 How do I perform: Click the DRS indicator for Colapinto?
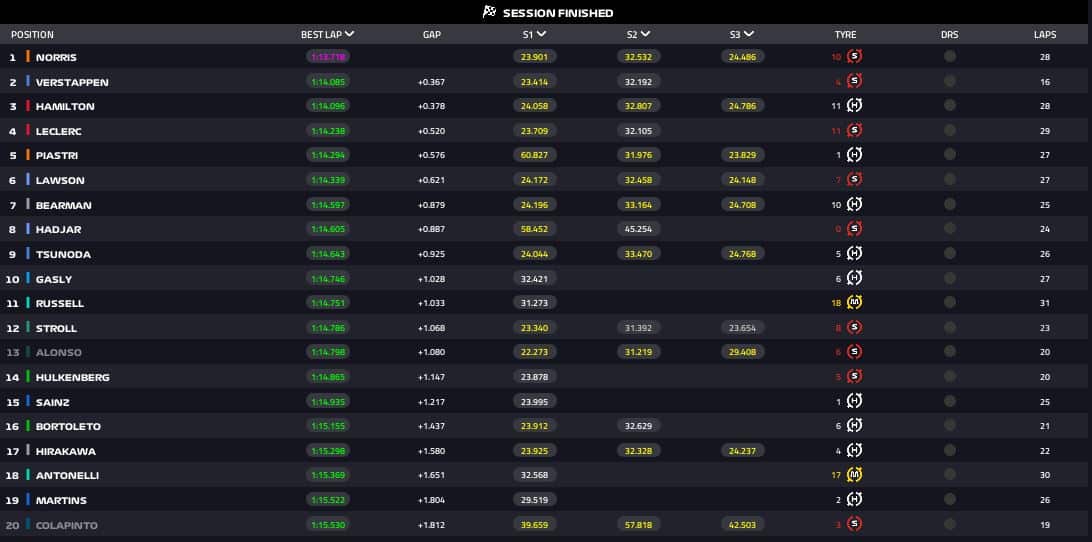point(949,524)
